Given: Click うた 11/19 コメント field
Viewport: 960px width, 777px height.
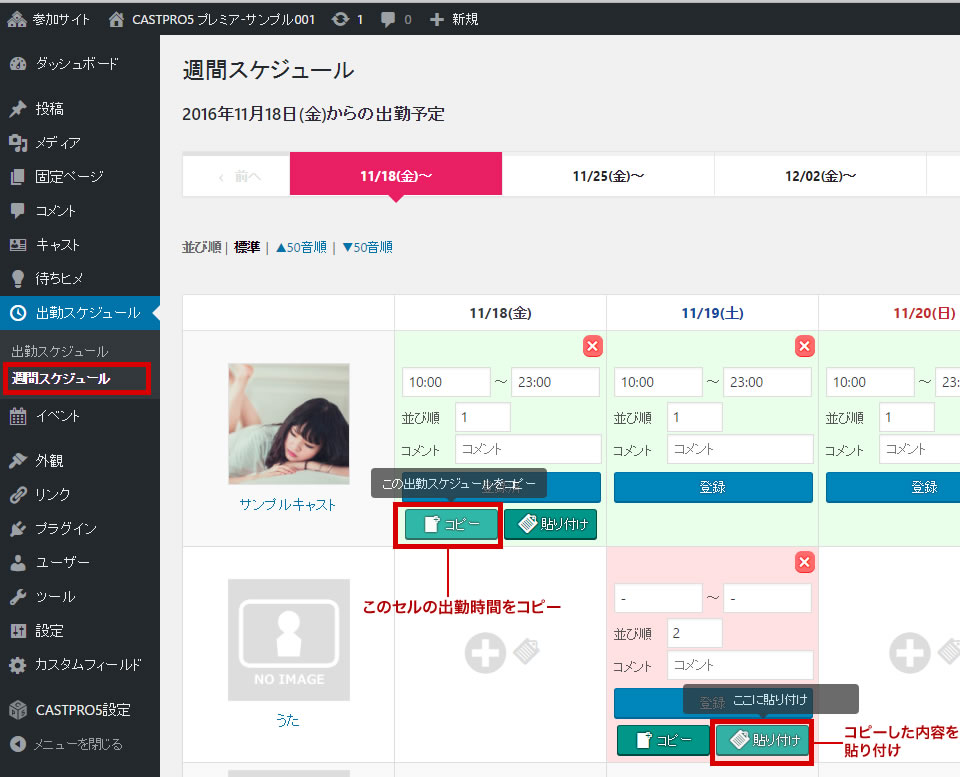Looking at the screenshot, I should [740, 665].
